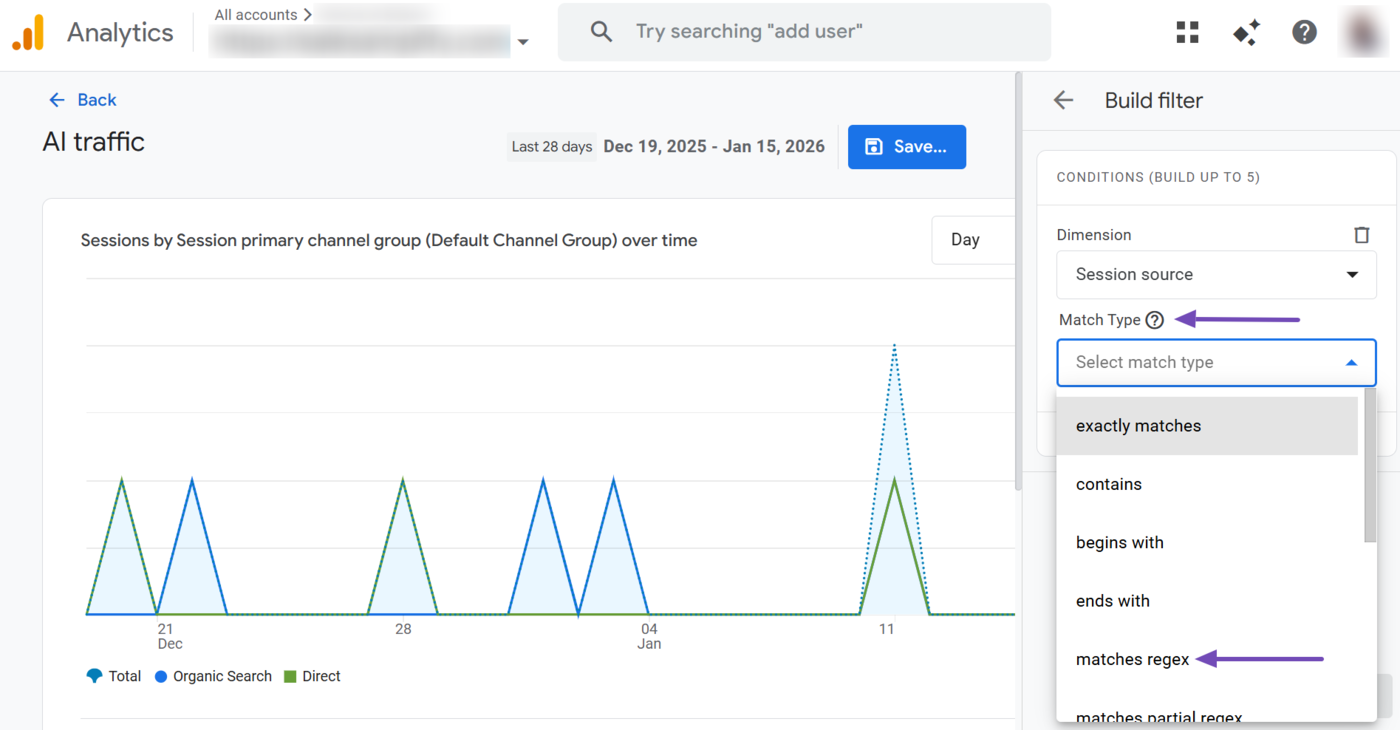
Task: Open the Google apps grid icon
Action: (1187, 32)
